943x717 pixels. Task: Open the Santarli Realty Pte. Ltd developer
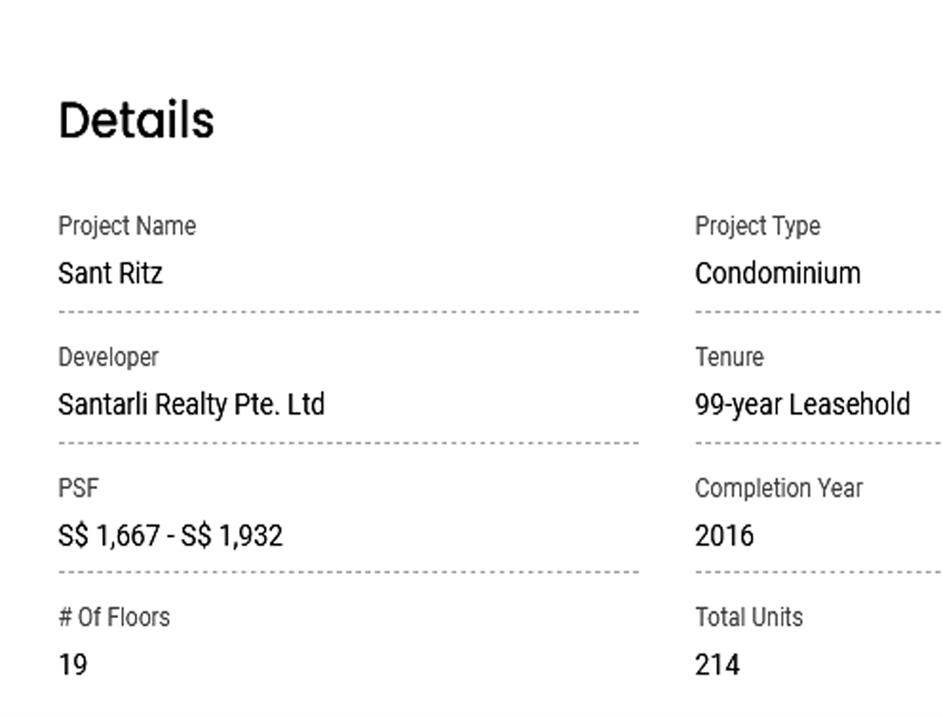(x=191, y=404)
